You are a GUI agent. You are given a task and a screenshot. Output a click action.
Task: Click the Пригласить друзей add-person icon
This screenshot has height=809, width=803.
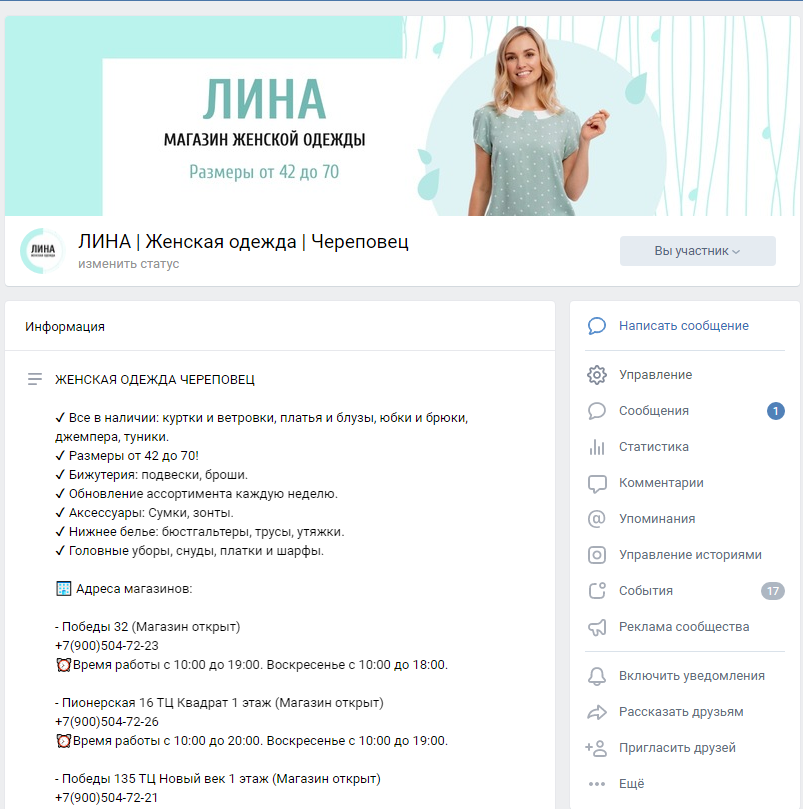tap(596, 748)
